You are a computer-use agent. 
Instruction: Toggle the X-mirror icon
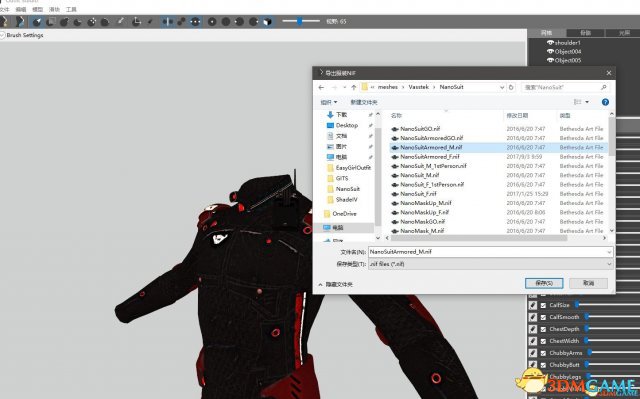click(167, 22)
